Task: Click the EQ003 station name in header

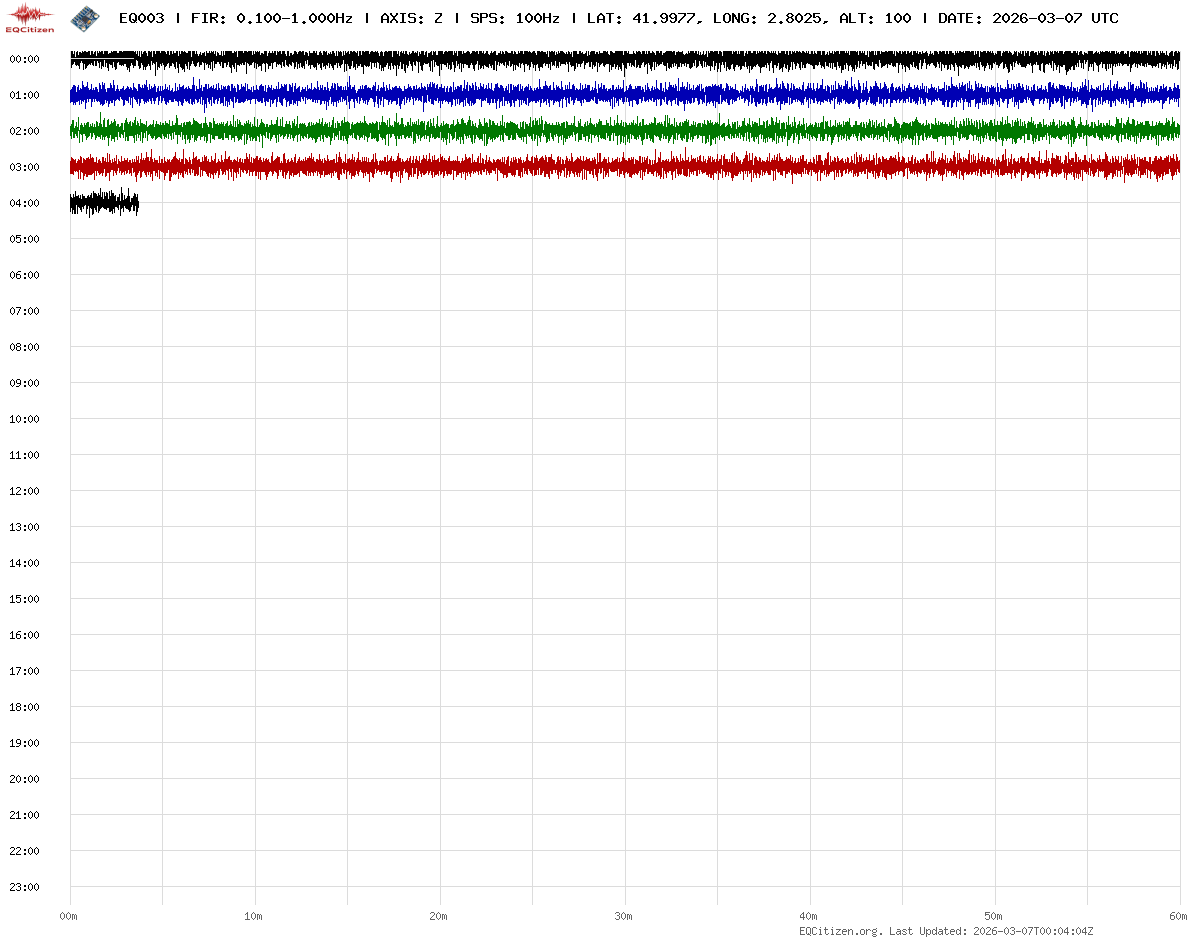Action: tap(141, 18)
